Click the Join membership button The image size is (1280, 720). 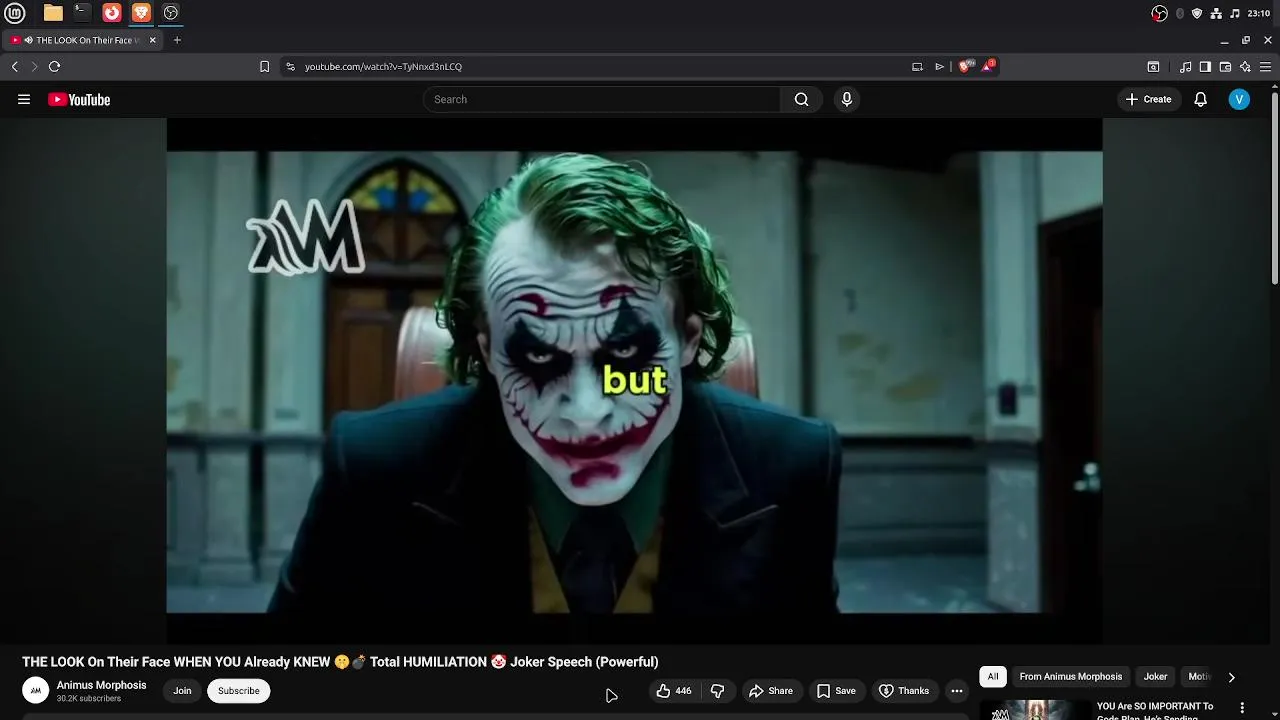coord(182,691)
